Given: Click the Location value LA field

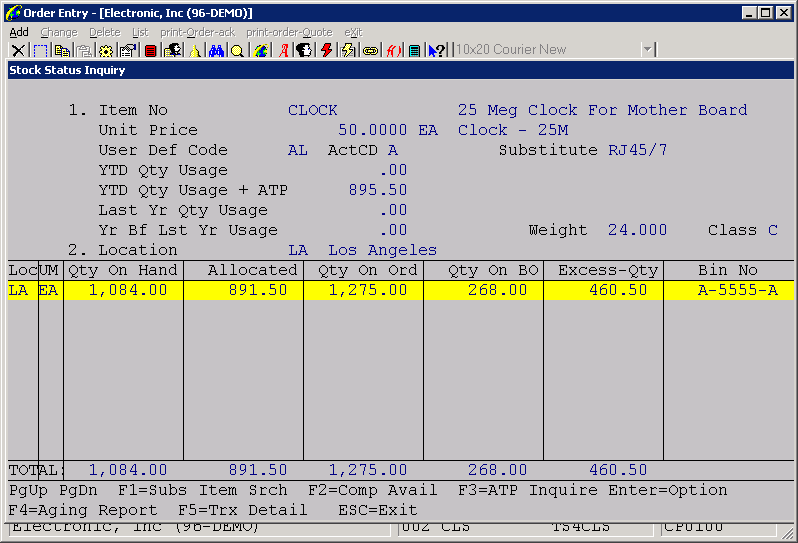Looking at the screenshot, I should coord(298,250).
